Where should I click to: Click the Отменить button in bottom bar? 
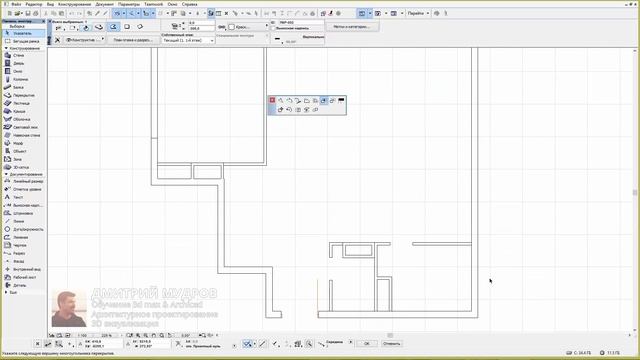click(391, 344)
